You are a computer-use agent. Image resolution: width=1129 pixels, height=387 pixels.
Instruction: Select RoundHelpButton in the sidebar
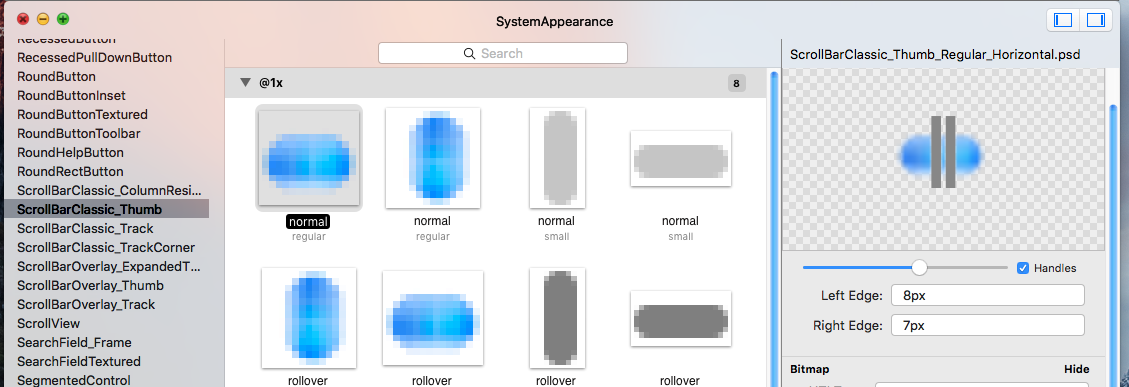(x=70, y=153)
